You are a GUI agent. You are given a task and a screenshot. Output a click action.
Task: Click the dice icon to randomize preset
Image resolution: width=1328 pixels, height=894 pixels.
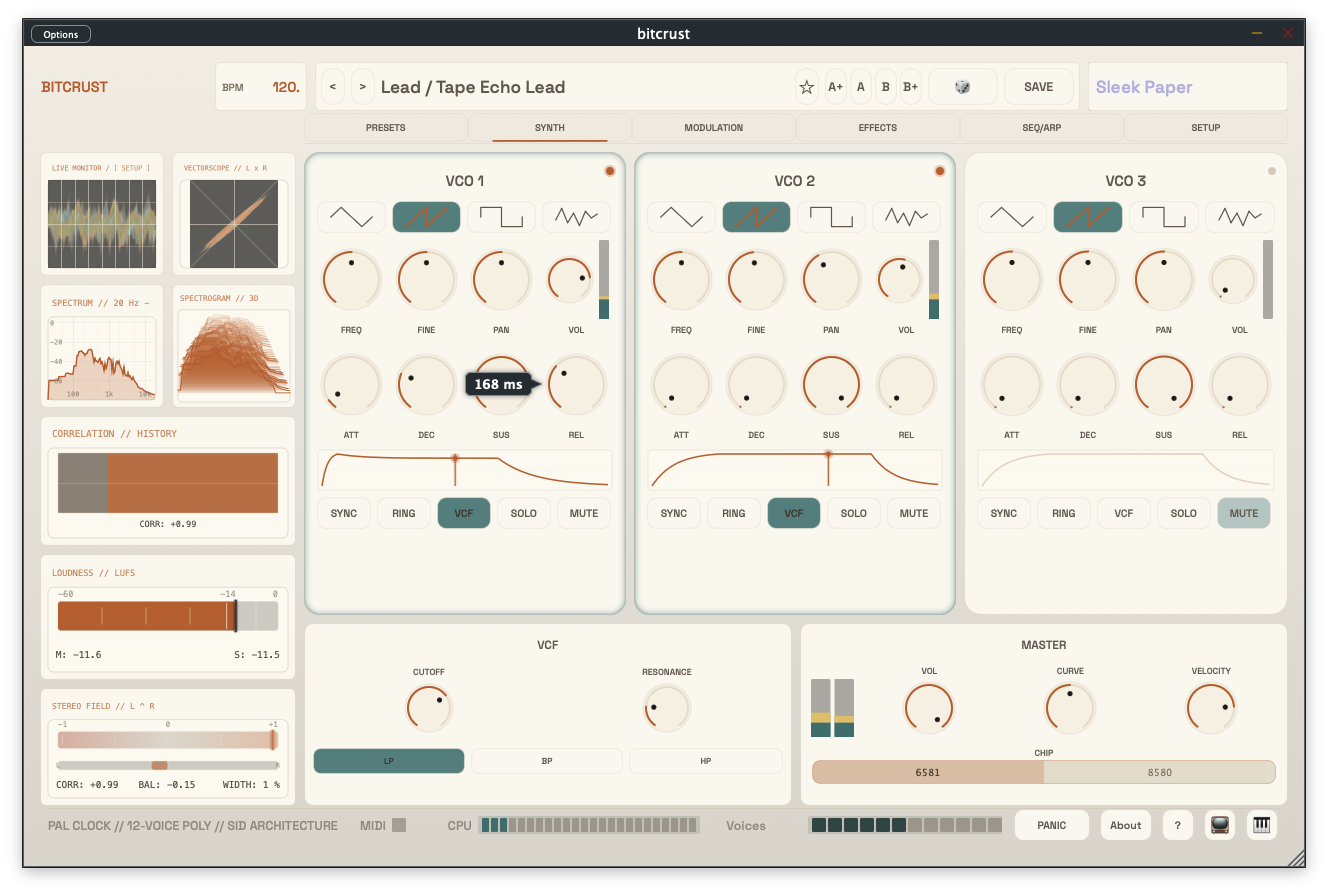pos(962,87)
